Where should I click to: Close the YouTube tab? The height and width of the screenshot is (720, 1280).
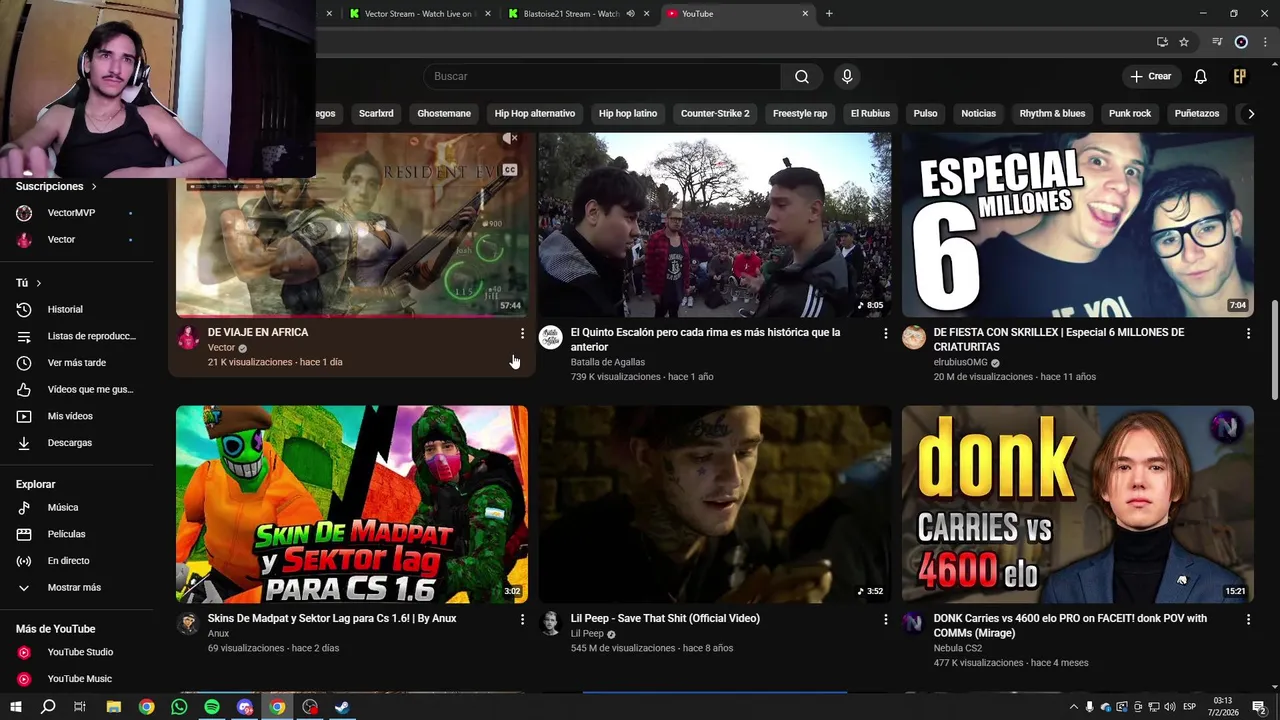[805, 14]
